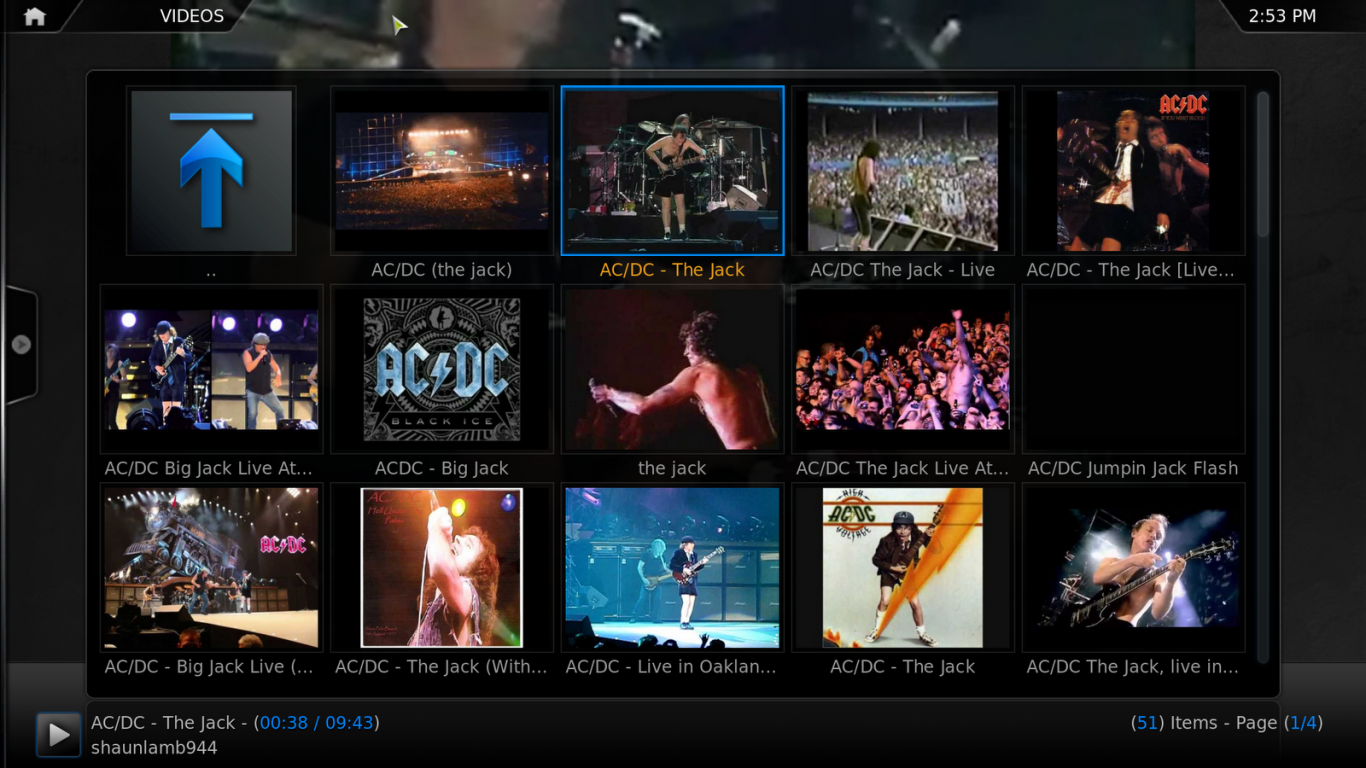1366x768 pixels.
Task: Click the VIDEOS breadcrumb label
Action: coord(190,16)
